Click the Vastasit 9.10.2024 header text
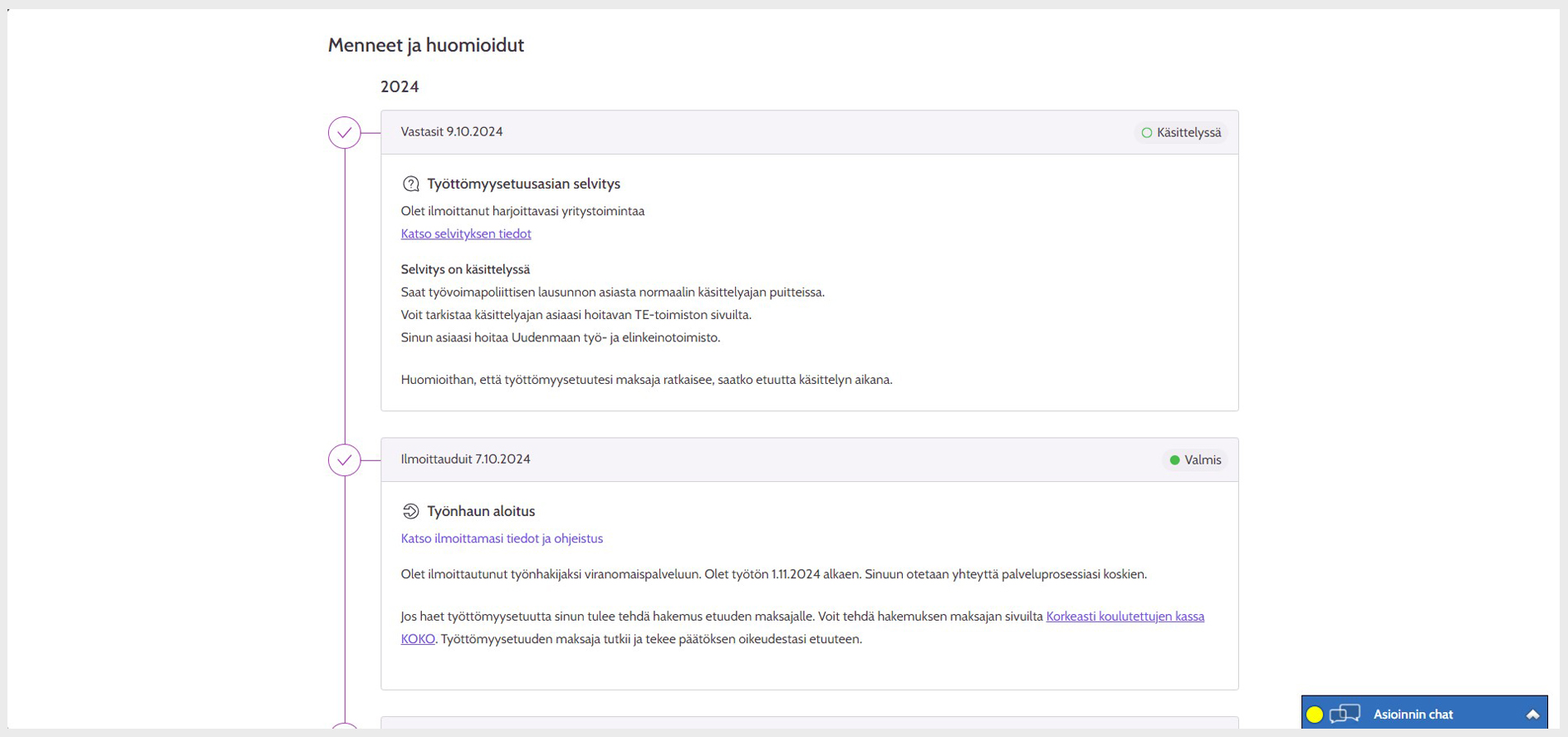 [452, 132]
